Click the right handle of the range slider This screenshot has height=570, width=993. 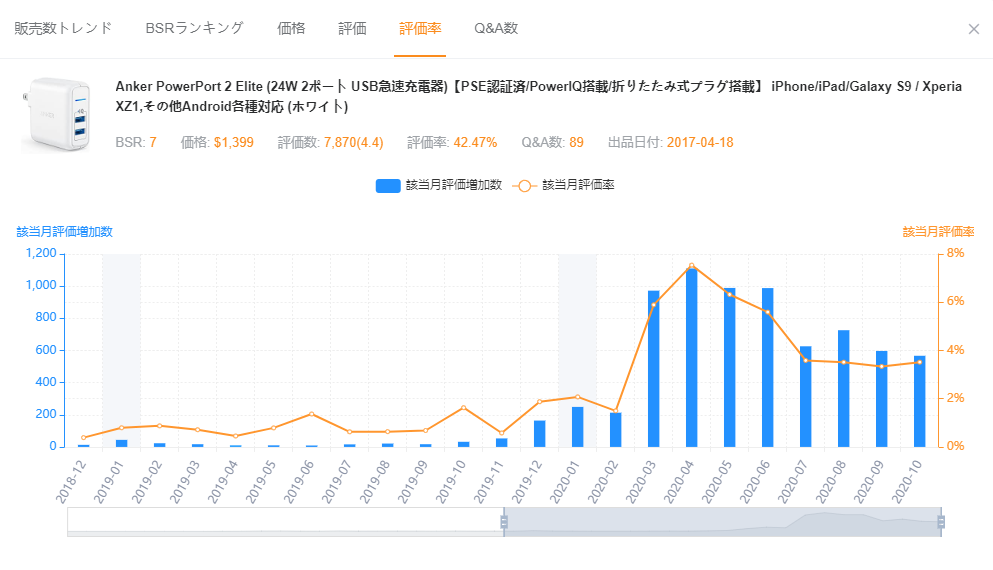941,522
